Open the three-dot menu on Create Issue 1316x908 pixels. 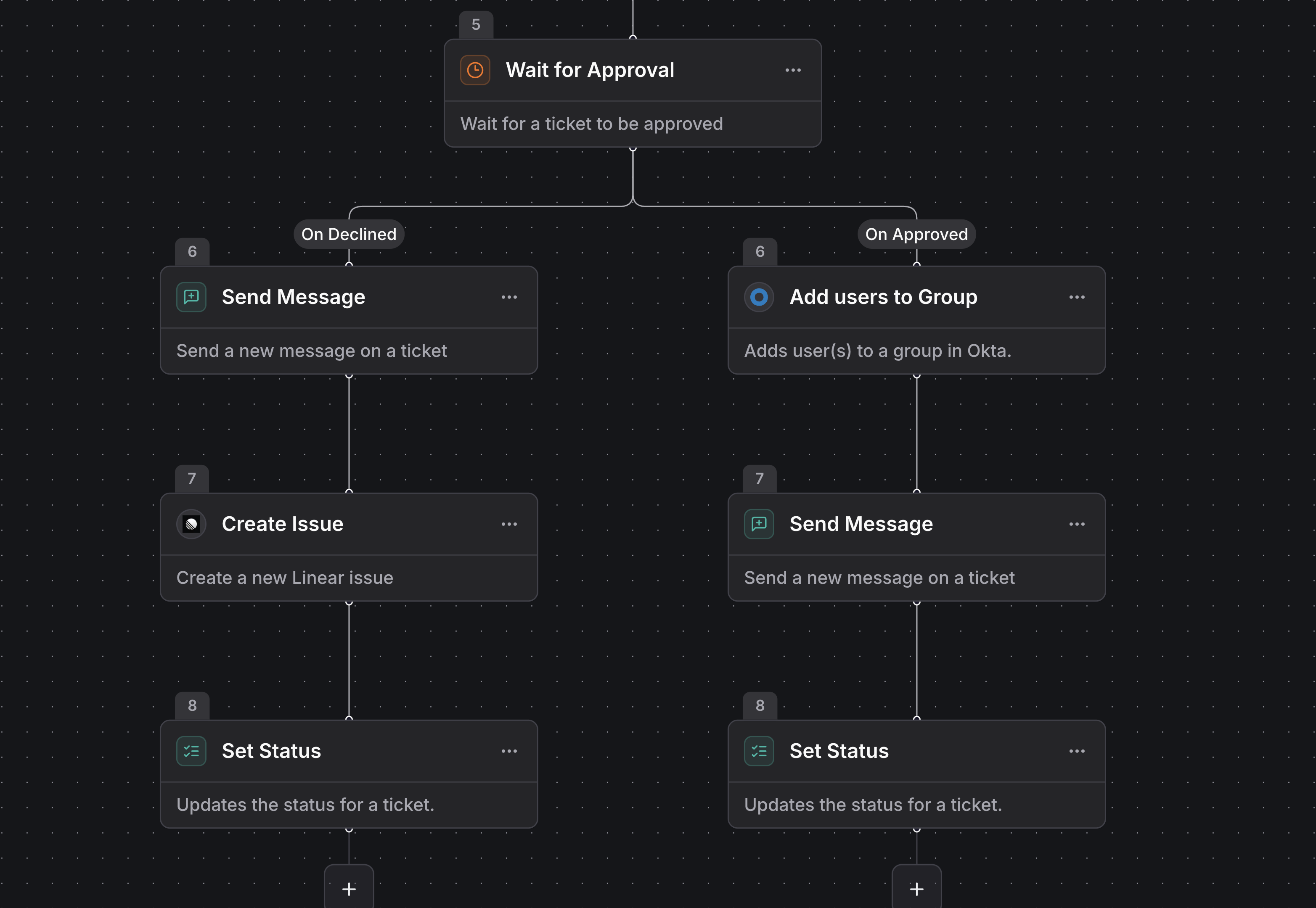coord(509,524)
